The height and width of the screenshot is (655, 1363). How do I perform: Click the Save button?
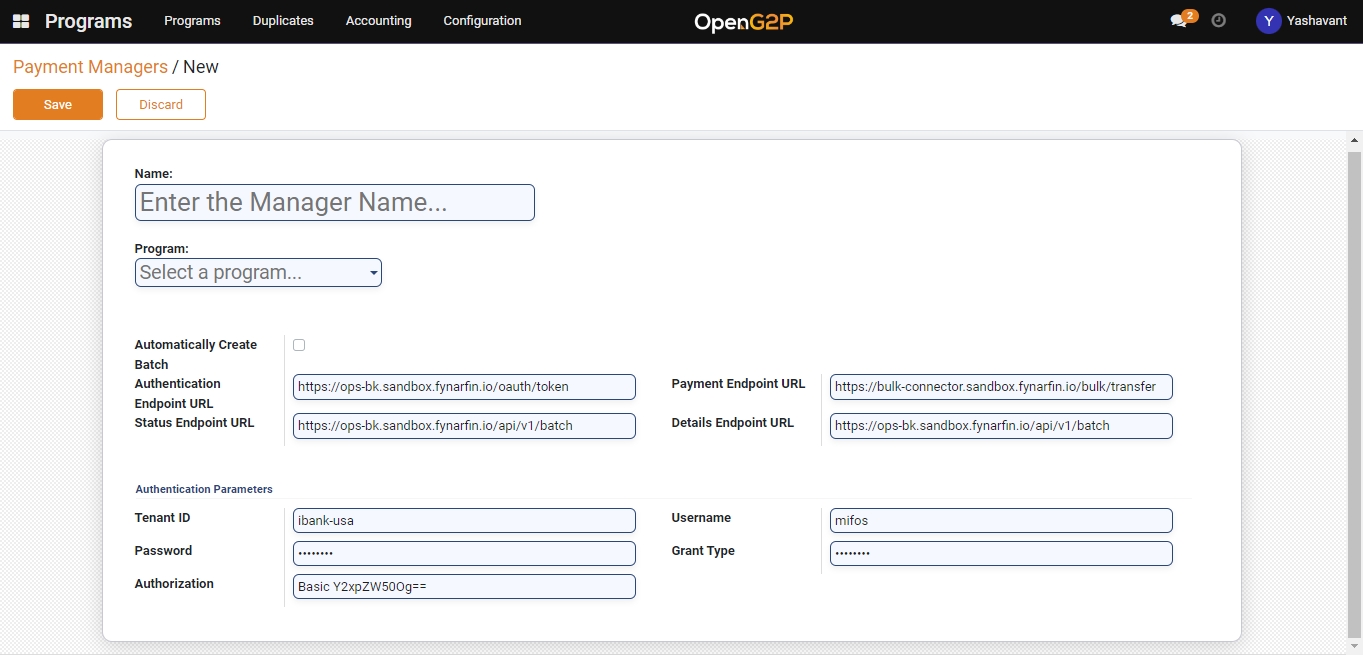pos(58,105)
